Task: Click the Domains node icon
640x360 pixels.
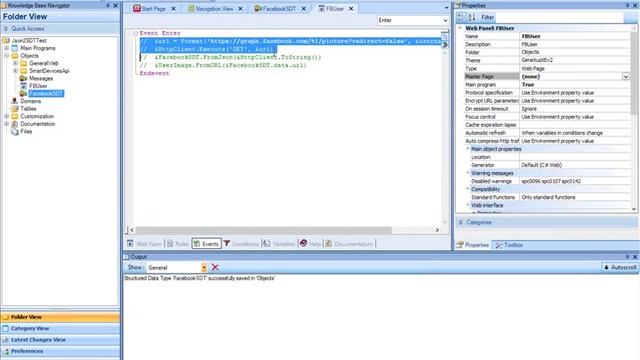Action: pos(15,101)
